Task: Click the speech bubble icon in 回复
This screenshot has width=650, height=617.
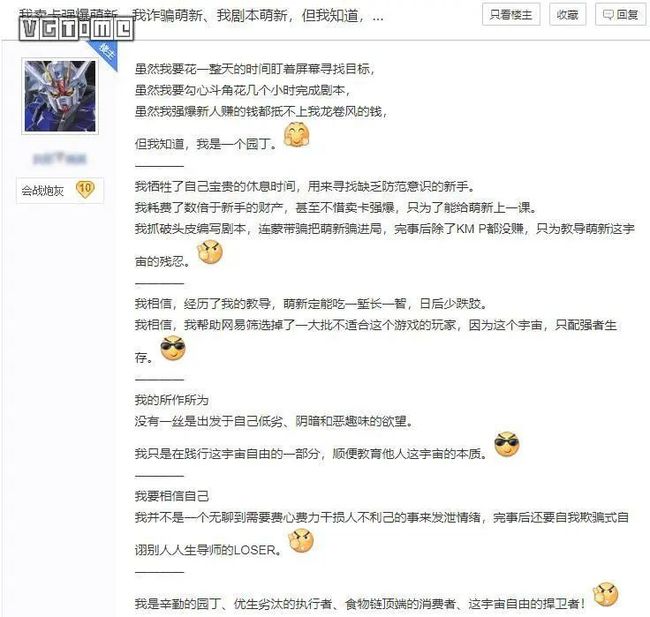Action: (608, 15)
